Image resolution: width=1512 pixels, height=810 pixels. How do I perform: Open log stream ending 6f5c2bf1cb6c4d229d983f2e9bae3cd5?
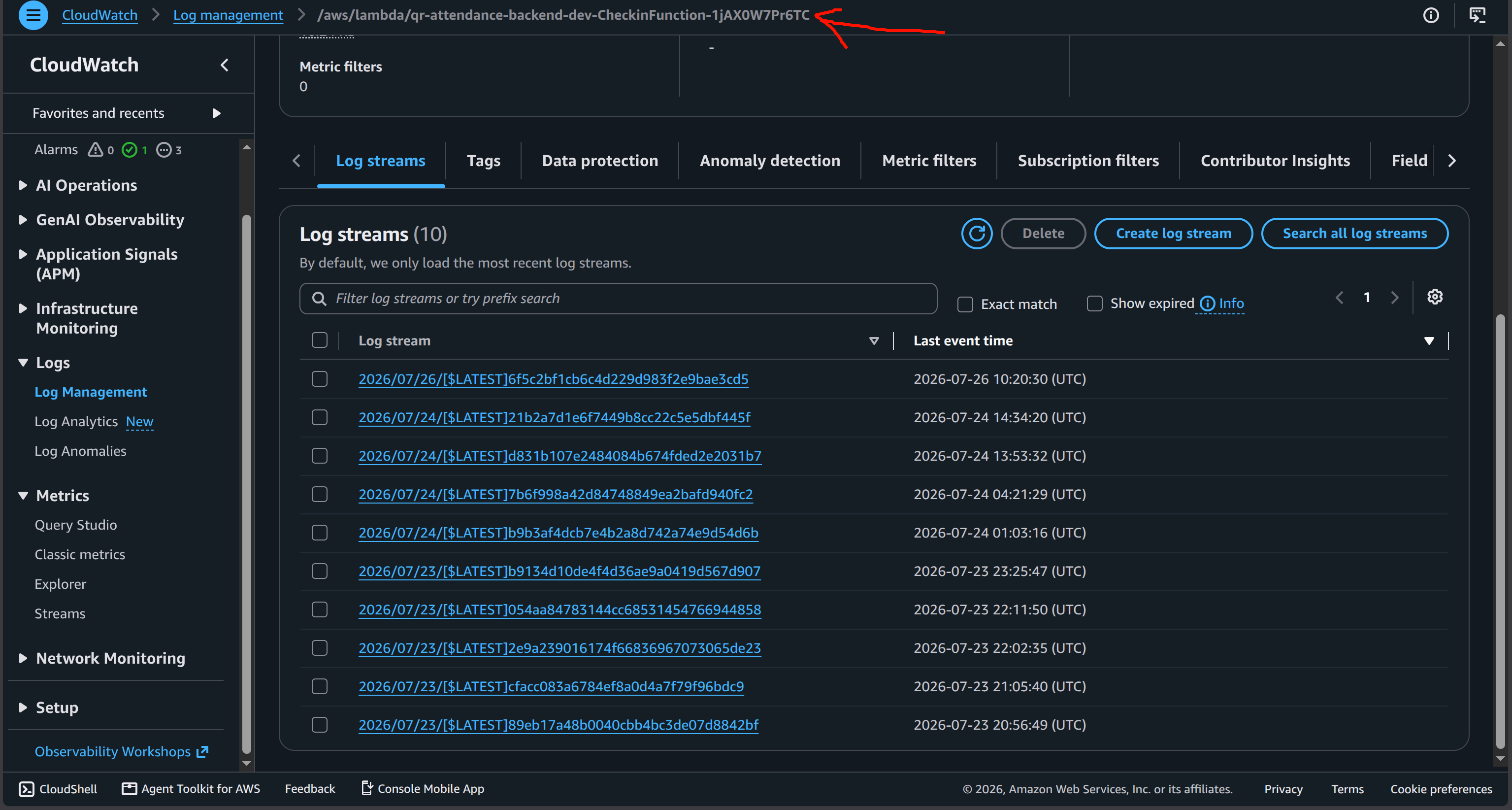tap(553, 379)
